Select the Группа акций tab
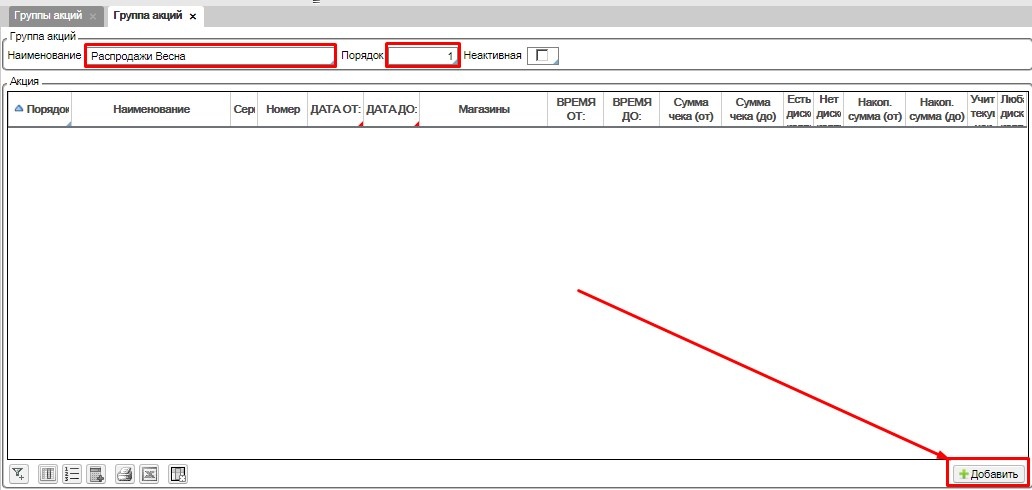 click(x=148, y=17)
